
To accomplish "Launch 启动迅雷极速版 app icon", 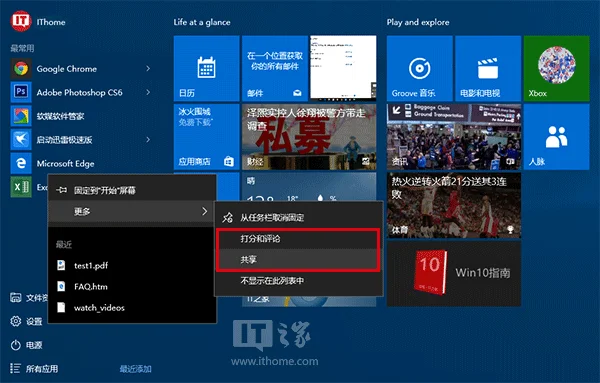I will (21, 140).
